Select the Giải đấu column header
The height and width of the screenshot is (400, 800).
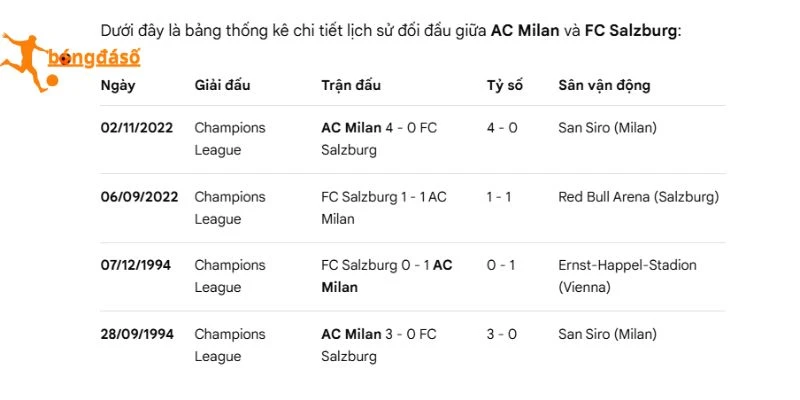point(222,85)
